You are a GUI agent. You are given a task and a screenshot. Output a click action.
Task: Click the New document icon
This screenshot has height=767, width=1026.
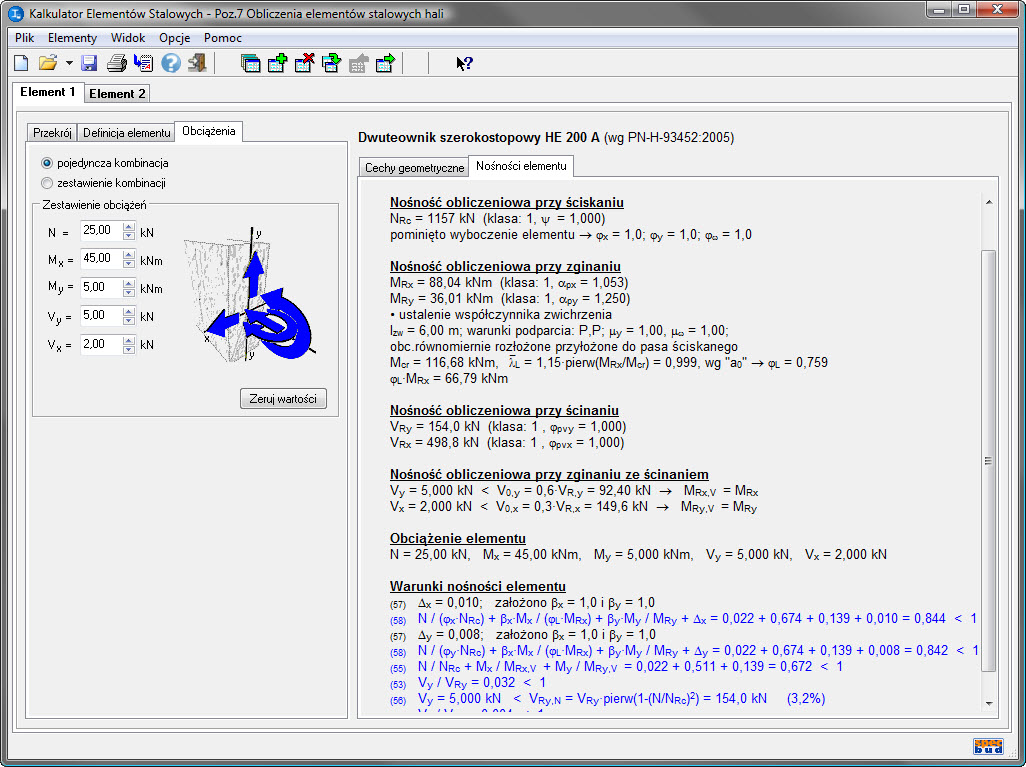coord(21,64)
